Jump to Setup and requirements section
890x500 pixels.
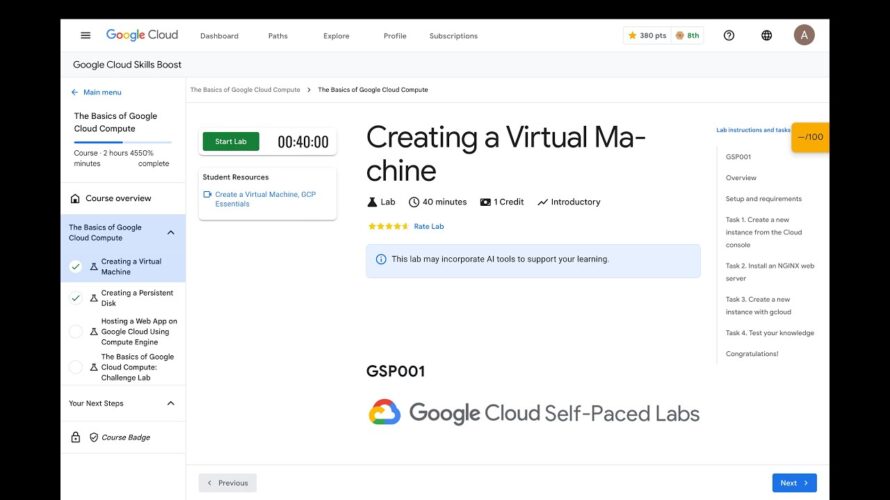coord(763,199)
